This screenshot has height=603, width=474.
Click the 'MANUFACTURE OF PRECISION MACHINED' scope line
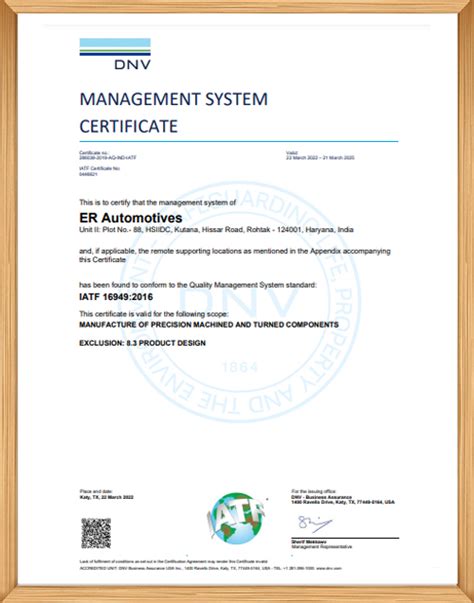click(x=209, y=325)
